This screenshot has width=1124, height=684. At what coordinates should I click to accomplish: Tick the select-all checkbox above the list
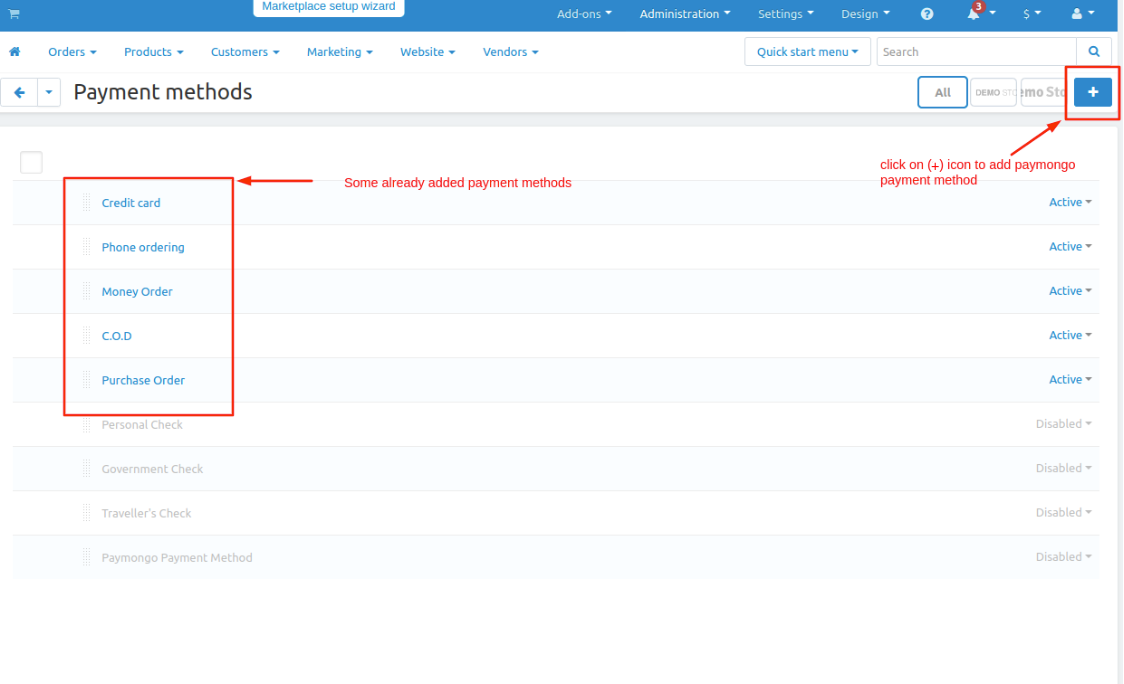pyautogui.click(x=32, y=162)
